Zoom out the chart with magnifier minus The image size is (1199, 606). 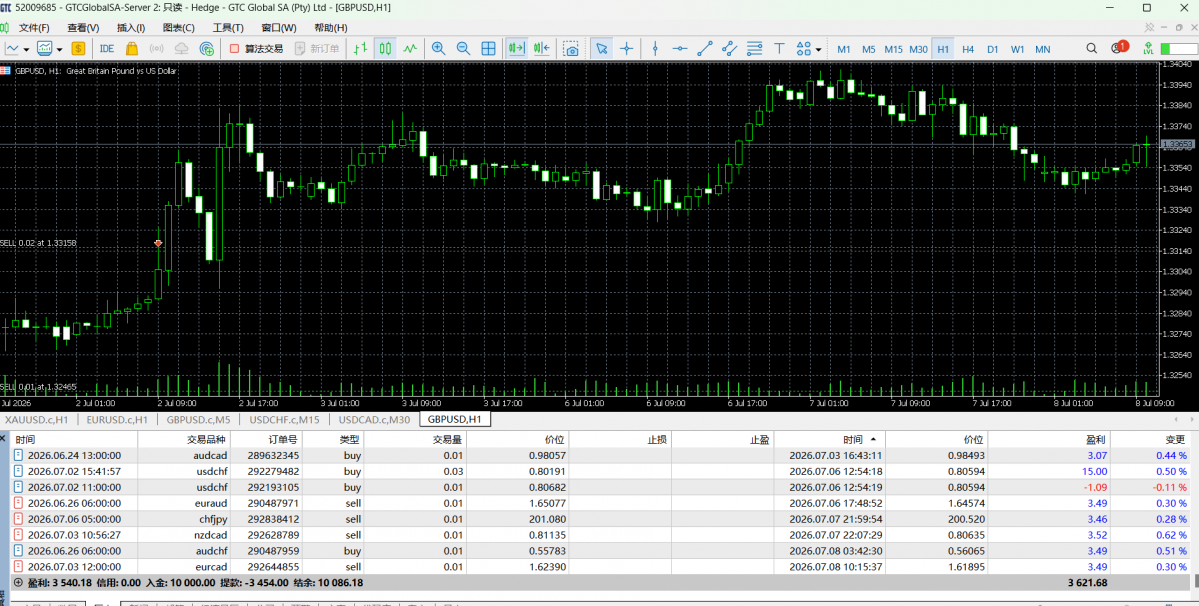463,49
